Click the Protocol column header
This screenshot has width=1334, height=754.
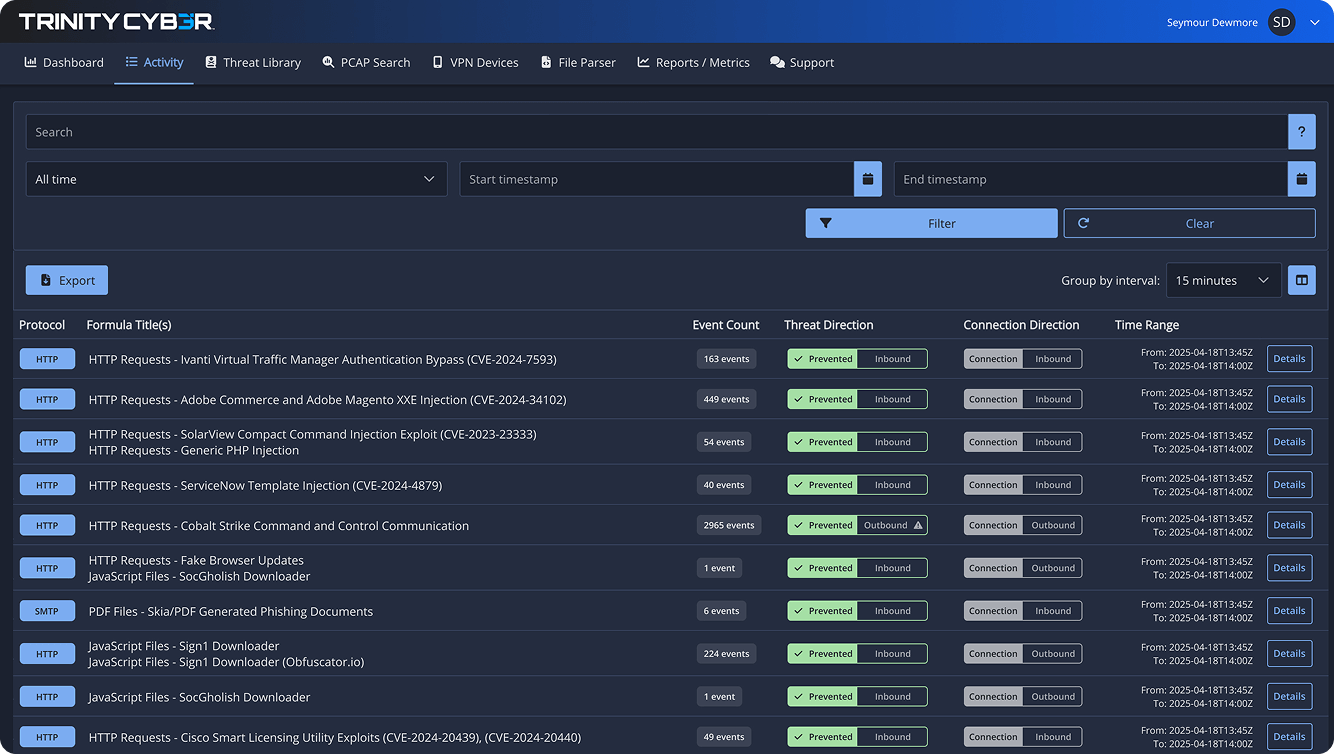coord(42,325)
